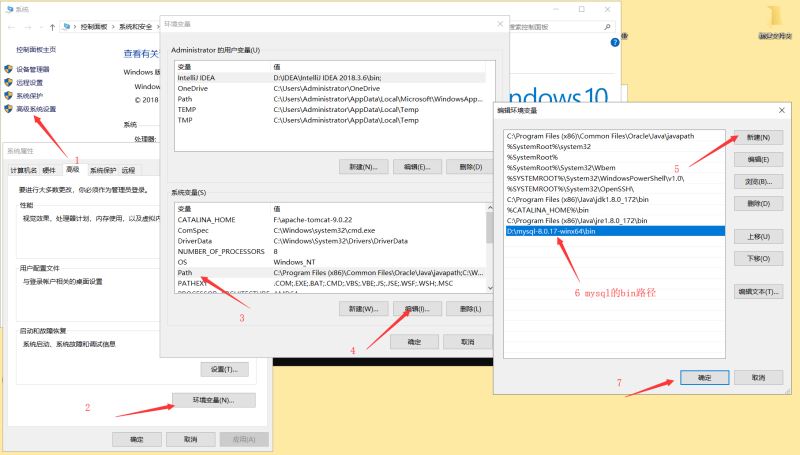Click the 环境变量(N)... button

pos(213,400)
